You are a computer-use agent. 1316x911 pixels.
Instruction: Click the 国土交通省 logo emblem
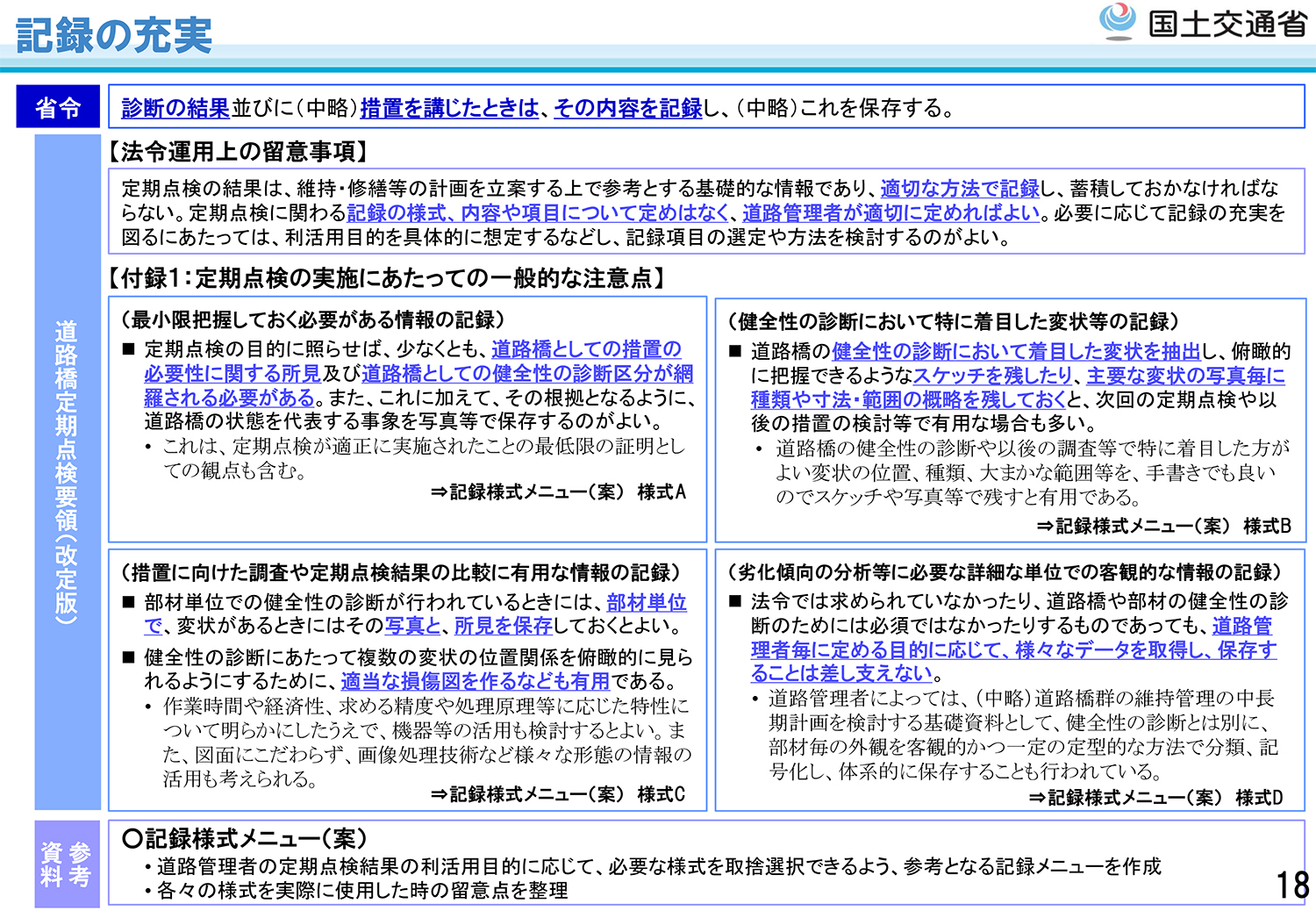click(x=1118, y=21)
